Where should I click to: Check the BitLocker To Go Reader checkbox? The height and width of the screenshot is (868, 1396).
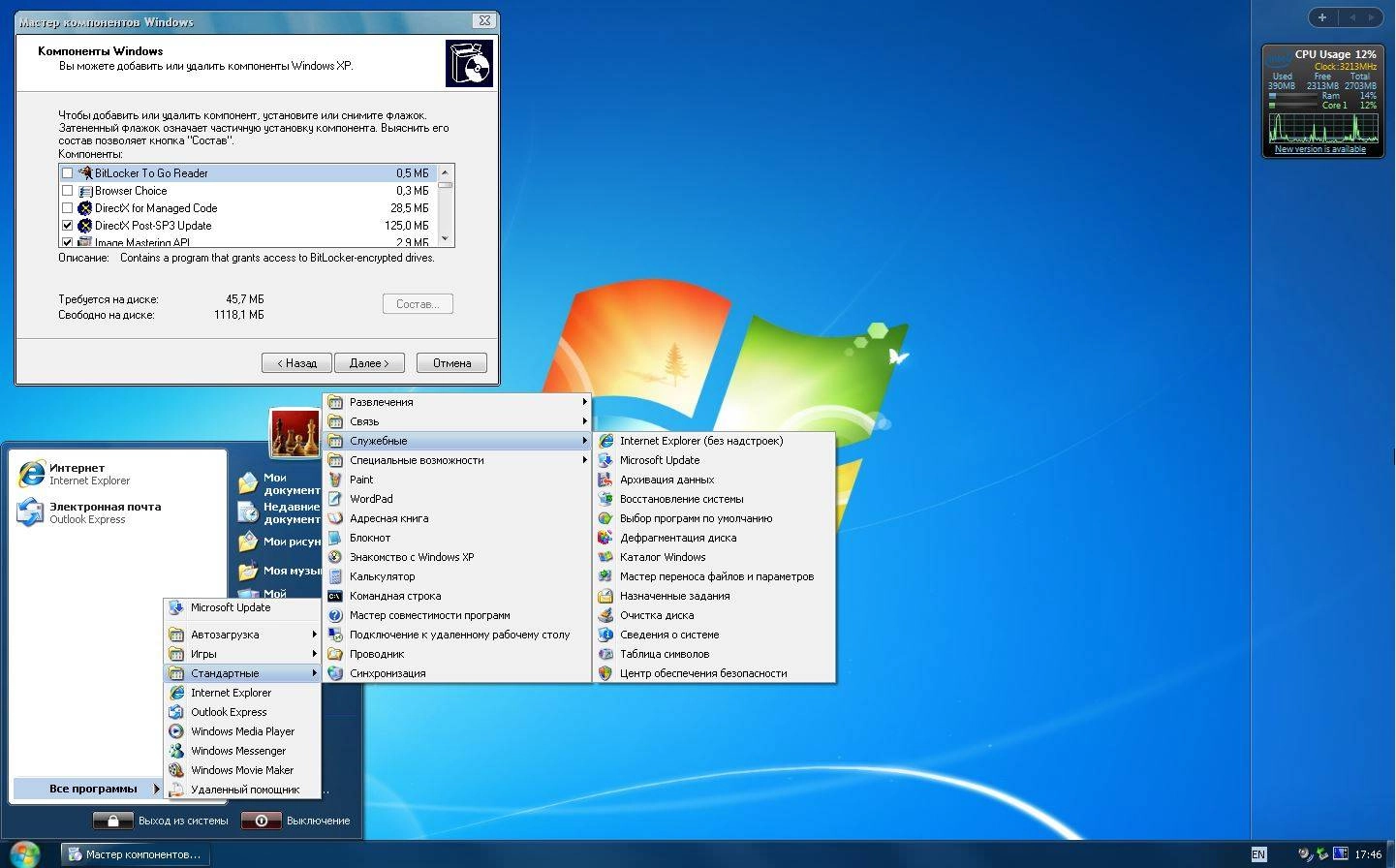pyautogui.click(x=67, y=173)
